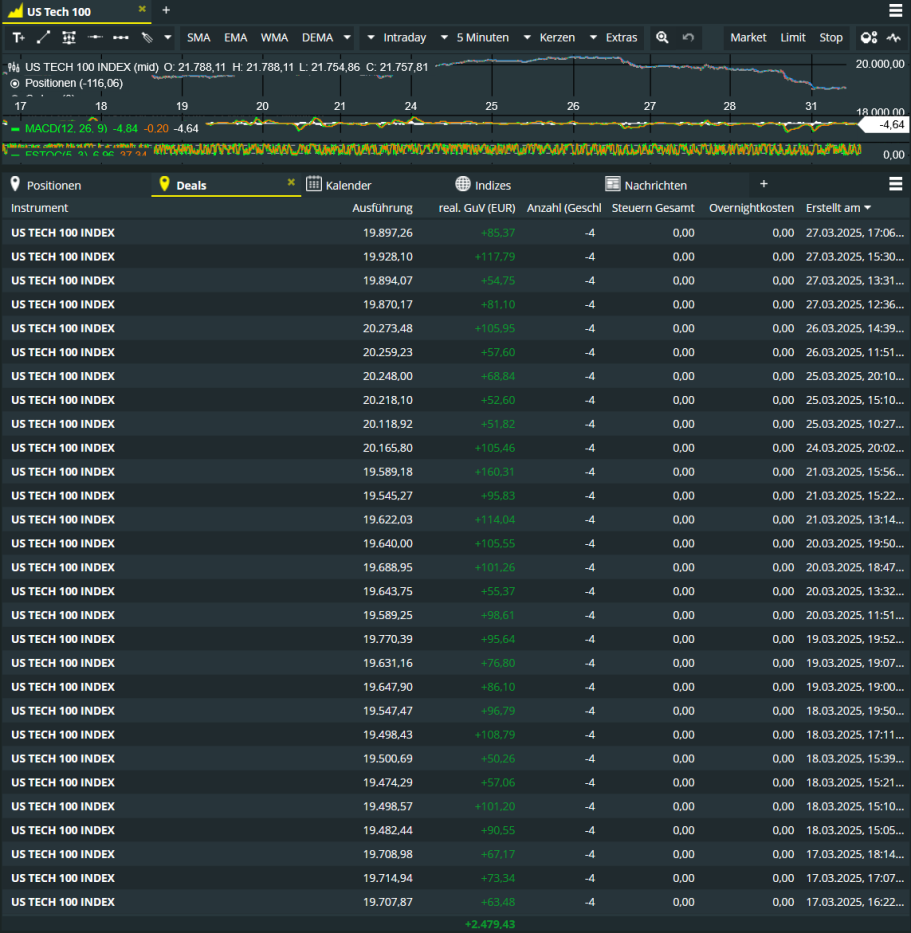Click the total profit +2.479,43

tap(490, 924)
